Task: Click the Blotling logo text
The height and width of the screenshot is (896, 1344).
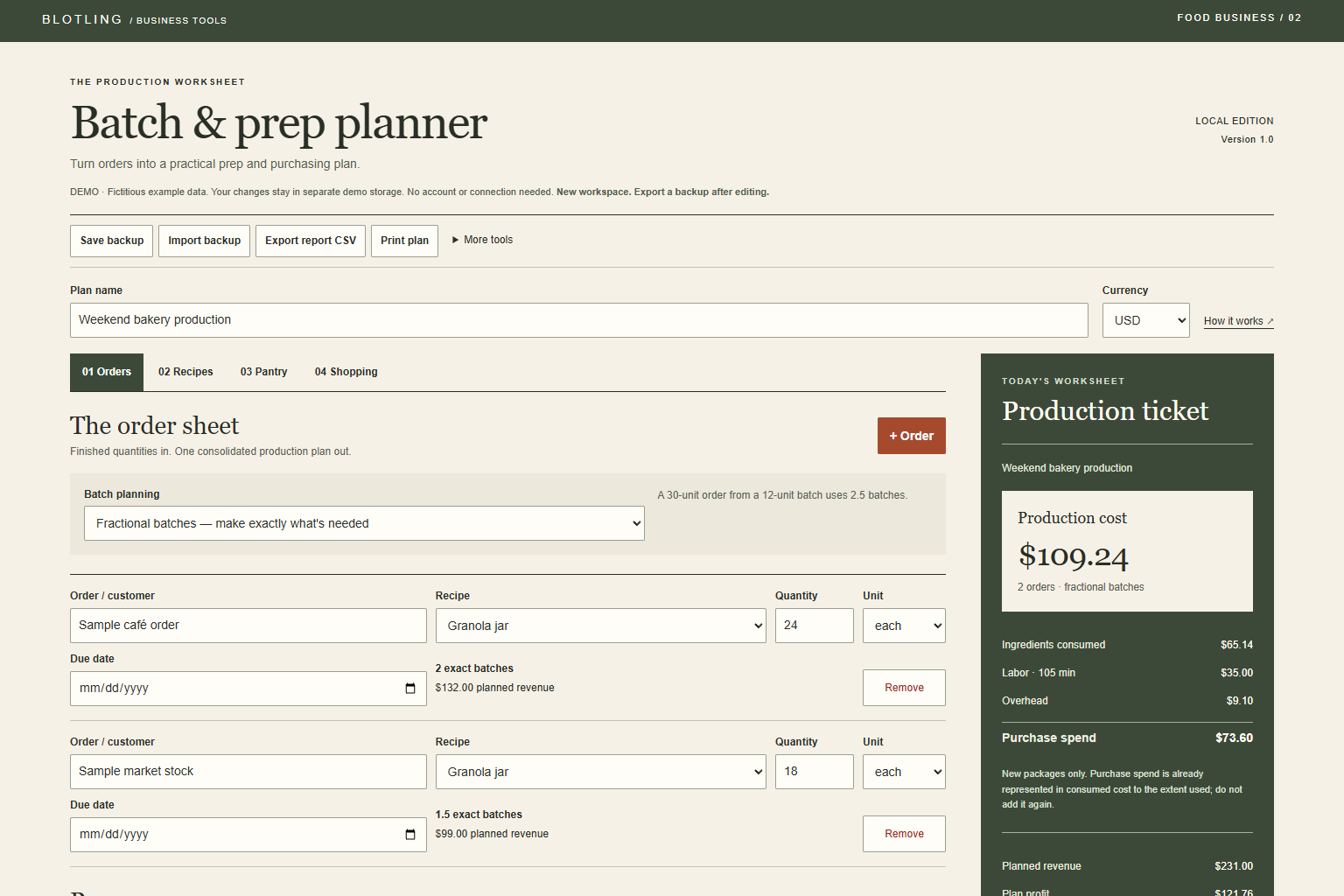Action: [82, 19]
